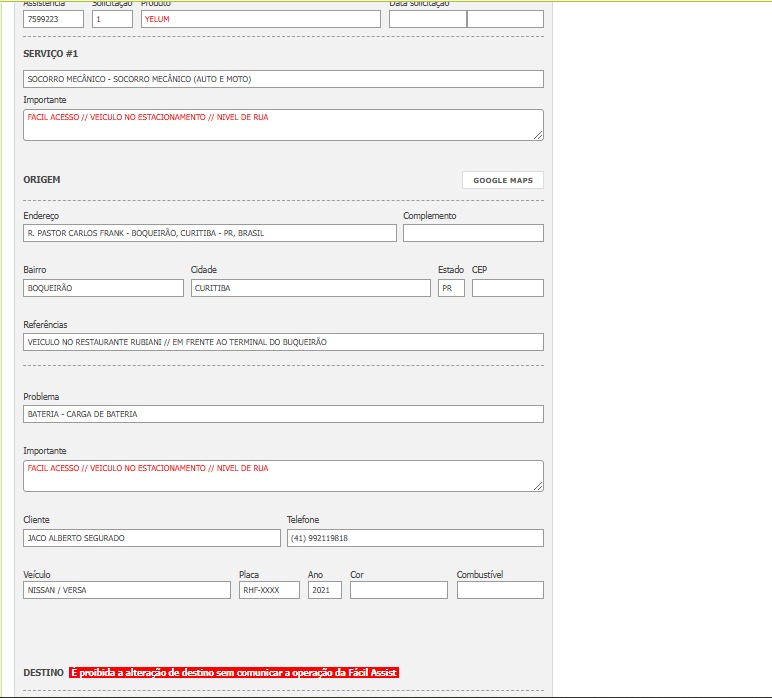Image resolution: width=772 pixels, height=698 pixels.
Task: Select the Assistência field with 7599223
Action: pyautogui.click(x=53, y=19)
